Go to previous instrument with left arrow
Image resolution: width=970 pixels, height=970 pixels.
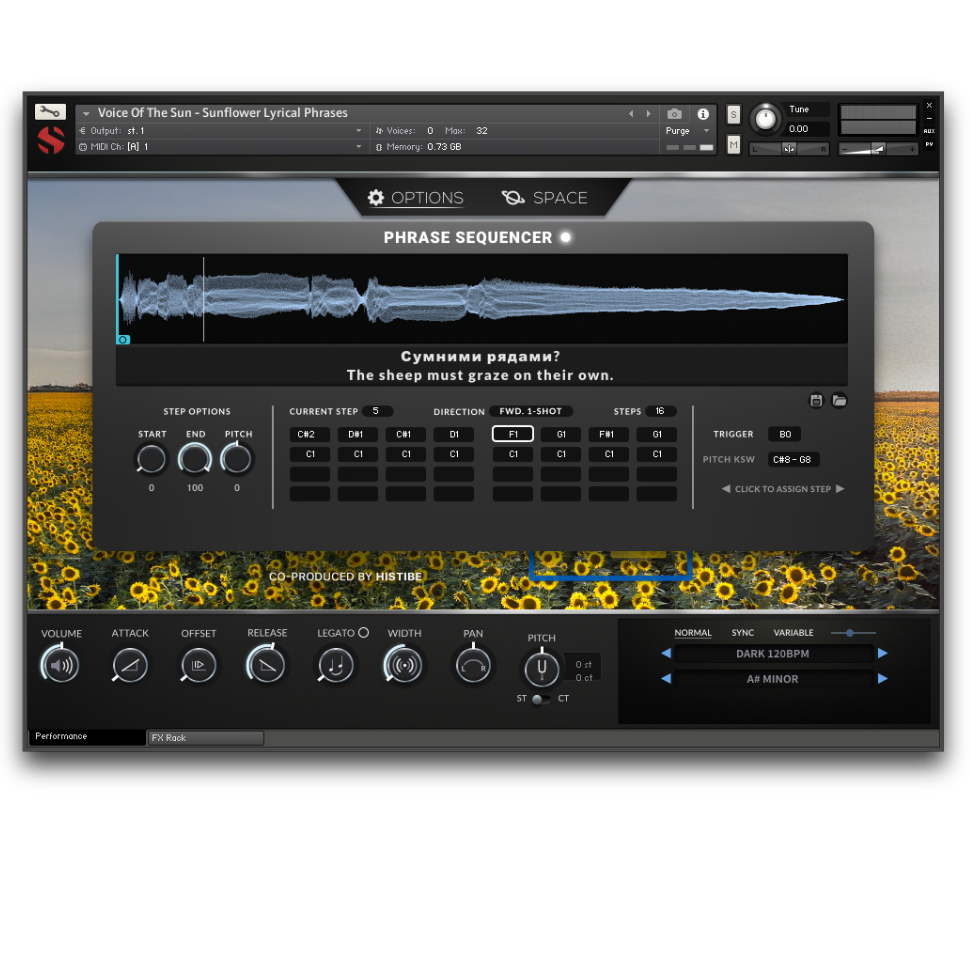pyautogui.click(x=631, y=114)
